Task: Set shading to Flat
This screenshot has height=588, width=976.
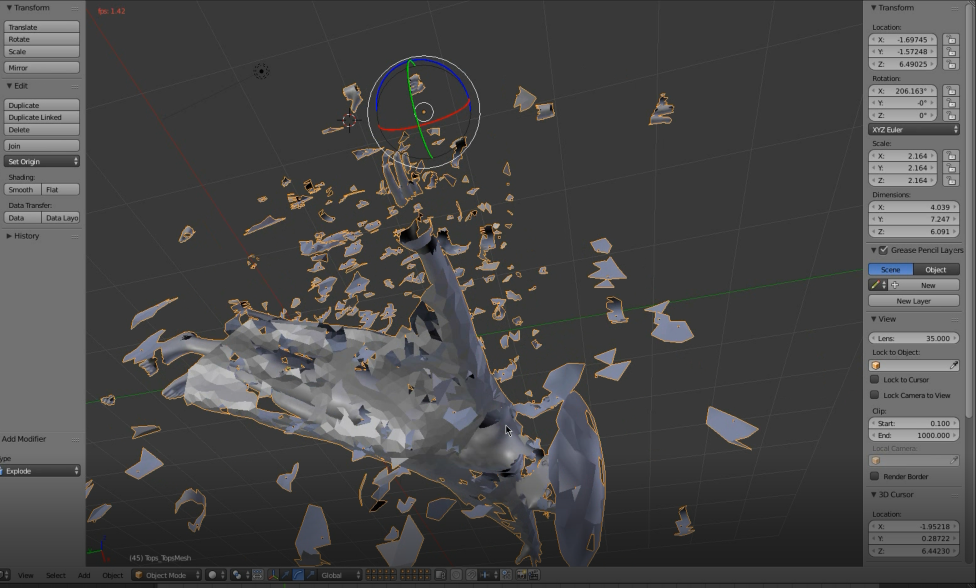Action: 60,189
